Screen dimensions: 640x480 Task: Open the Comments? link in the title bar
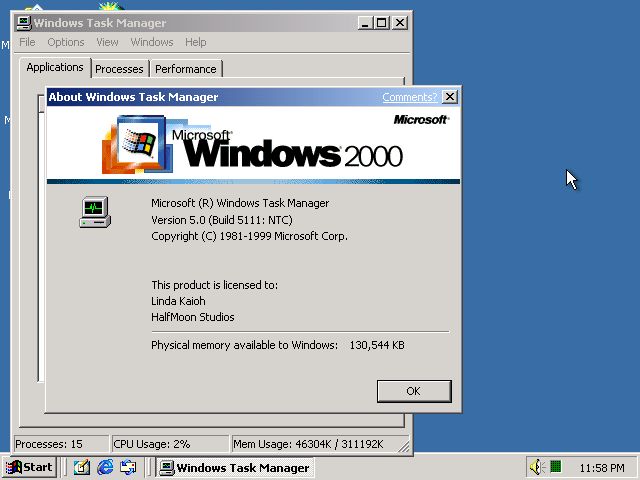[x=409, y=97]
